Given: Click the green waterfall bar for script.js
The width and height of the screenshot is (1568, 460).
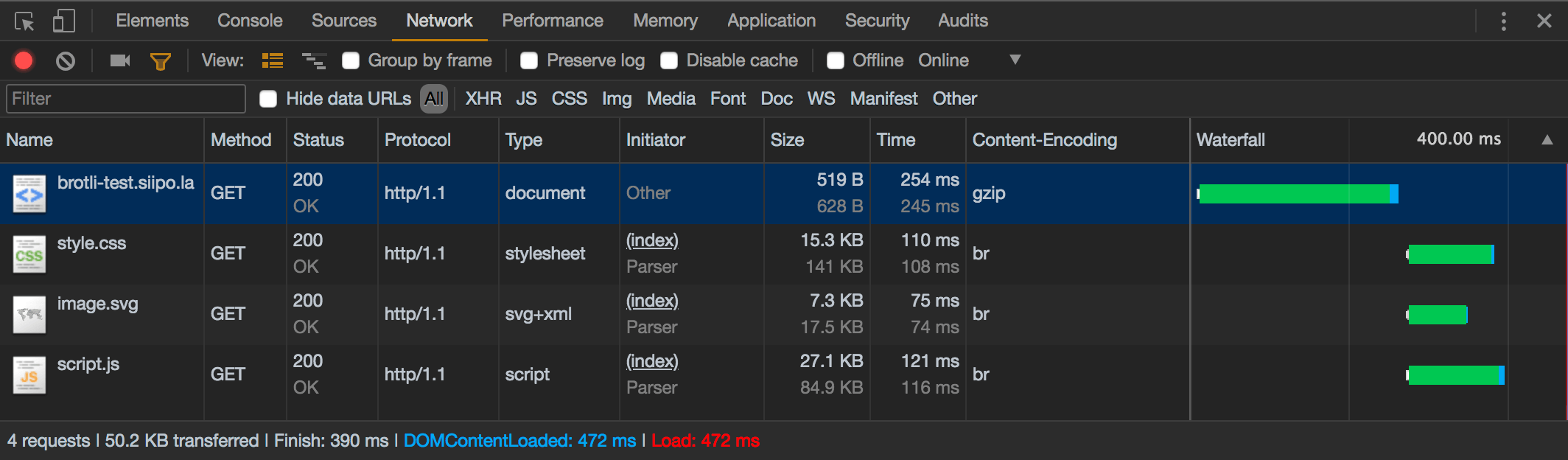Looking at the screenshot, I should pos(1453,375).
